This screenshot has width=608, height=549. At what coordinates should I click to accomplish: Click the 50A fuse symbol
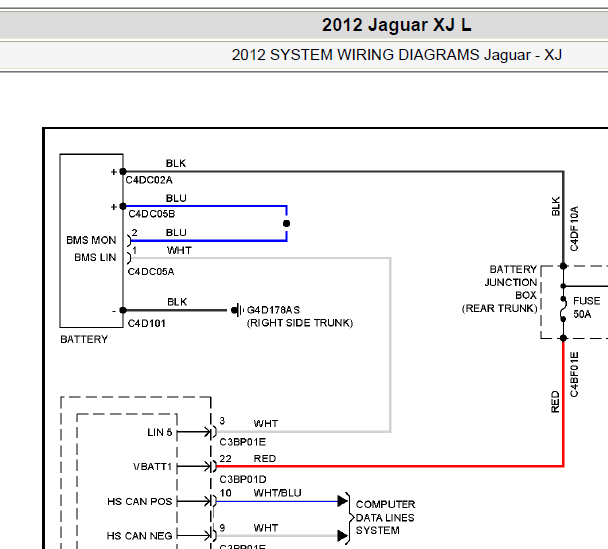[x=563, y=310]
